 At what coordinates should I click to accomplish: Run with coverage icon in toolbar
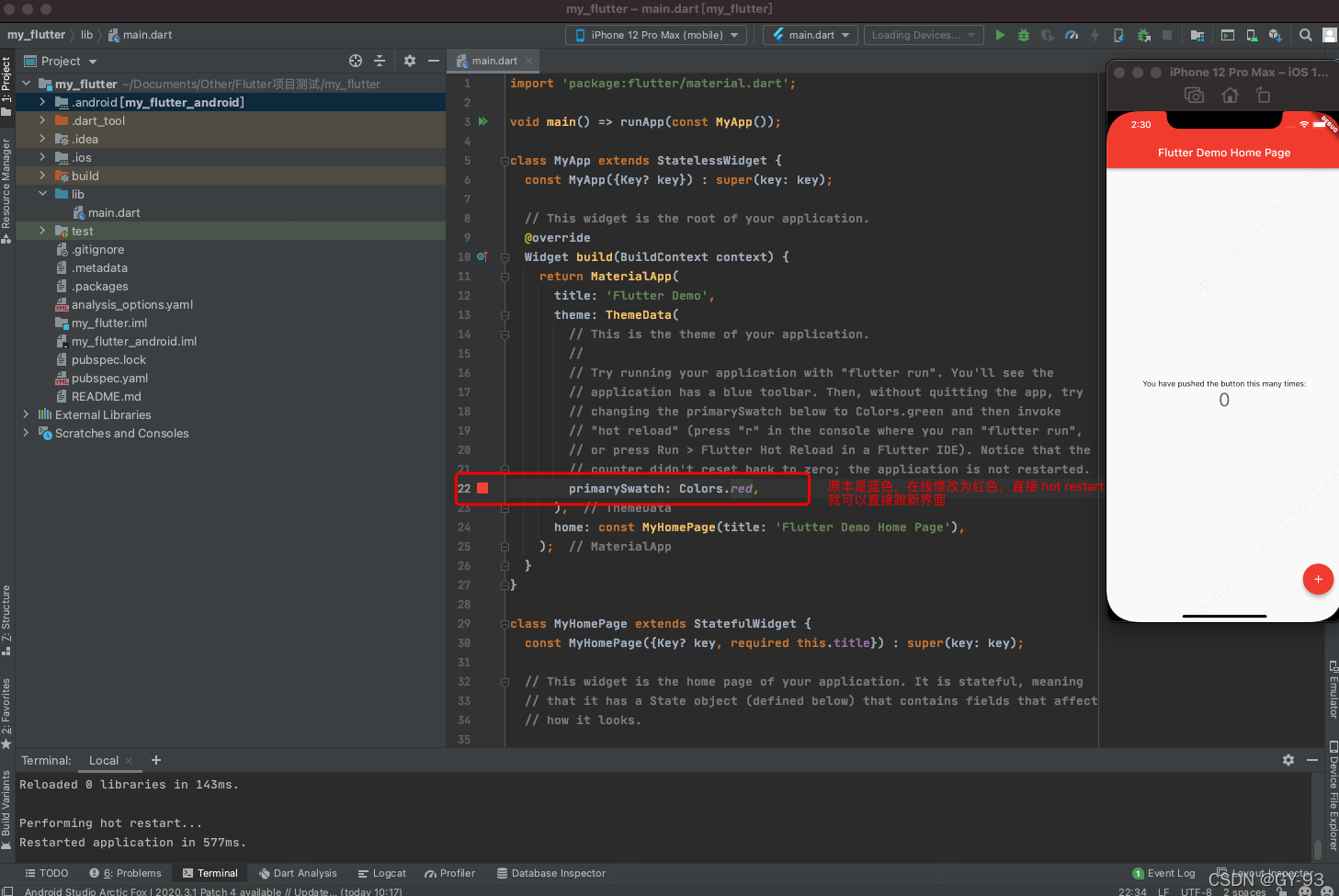point(1047,35)
